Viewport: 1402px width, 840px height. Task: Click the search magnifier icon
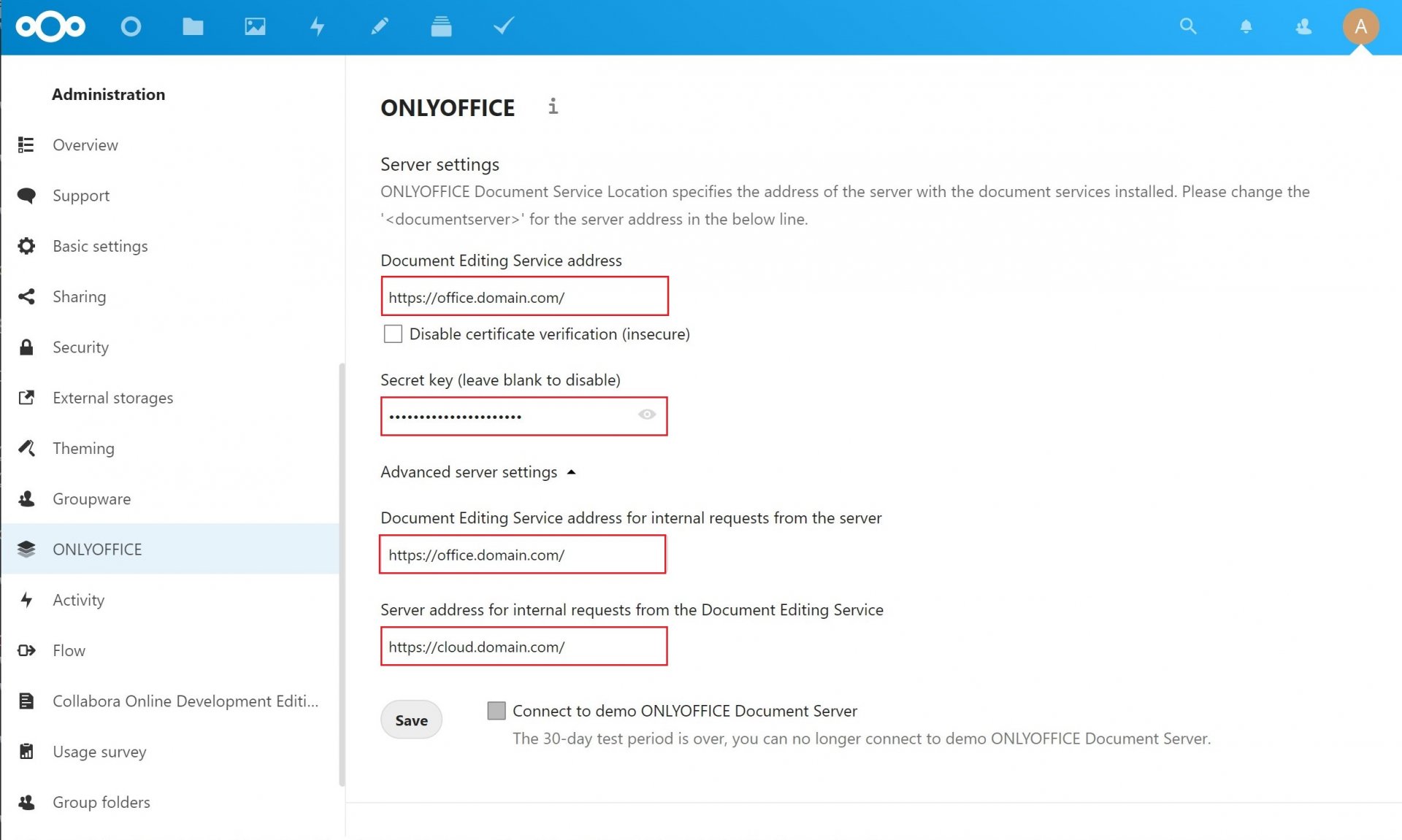1188,27
